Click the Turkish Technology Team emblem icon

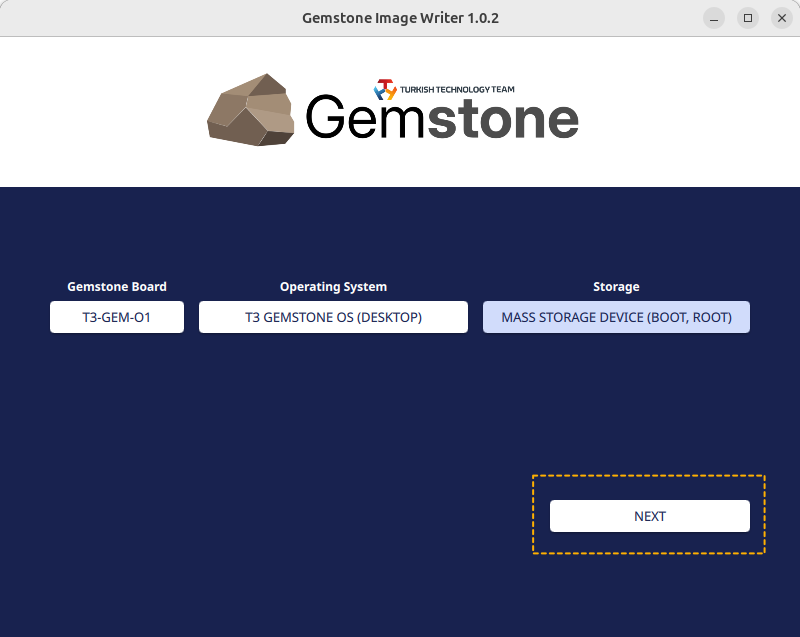[385, 90]
